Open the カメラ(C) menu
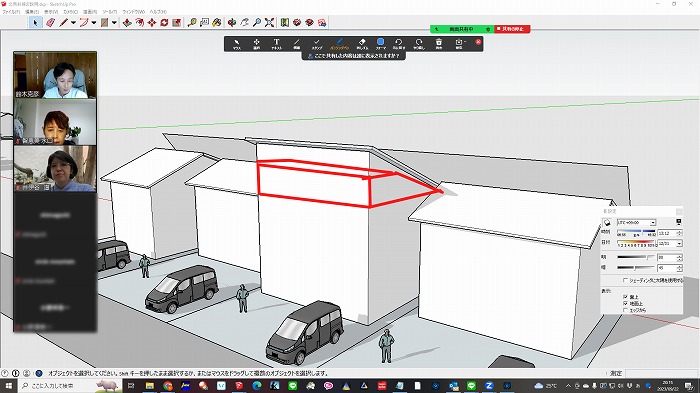This screenshot has height=393, width=700. [x=71, y=12]
